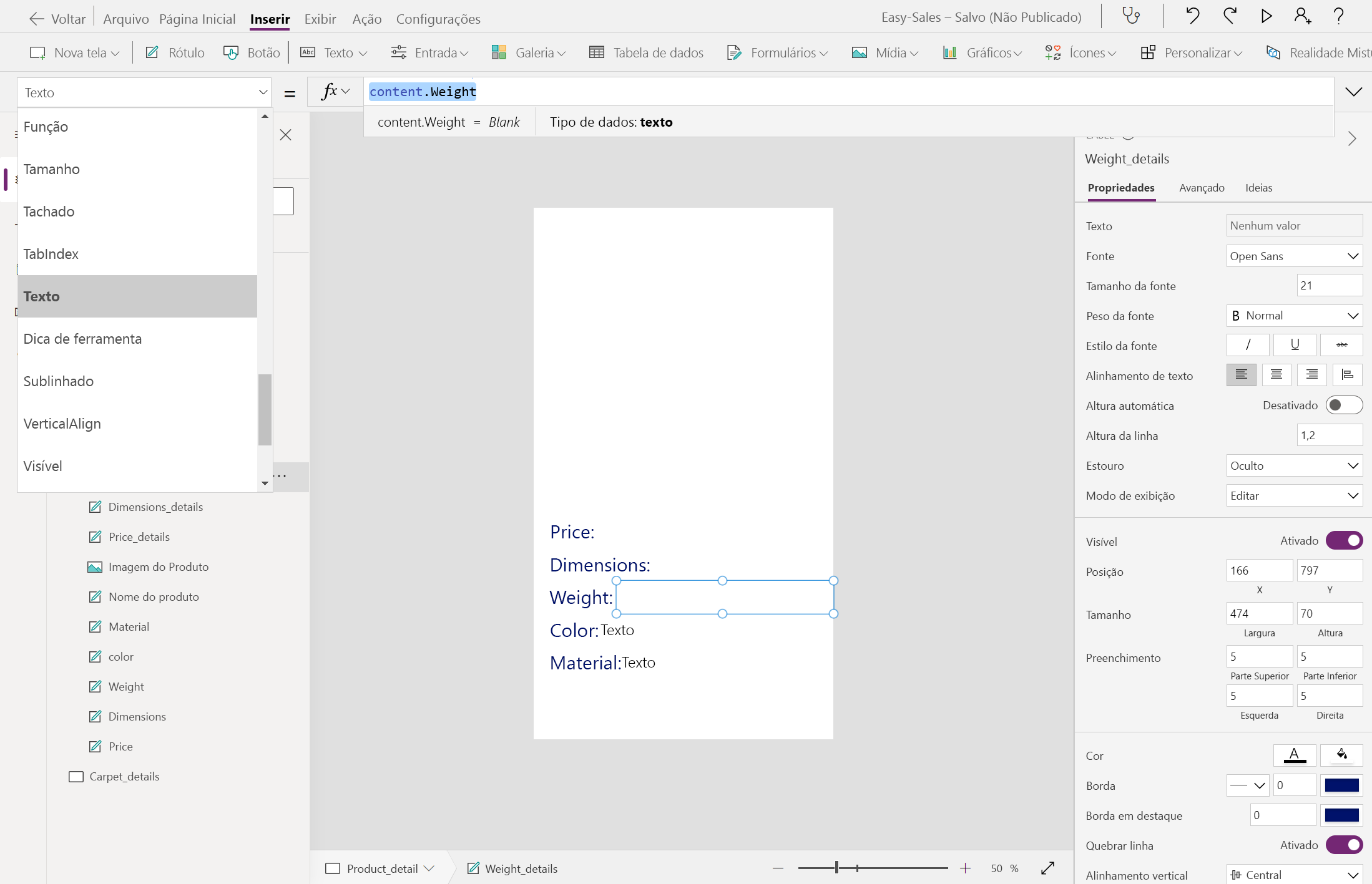This screenshot has width=1372, height=884.
Task: Close the tree view panel X
Action: tap(286, 135)
